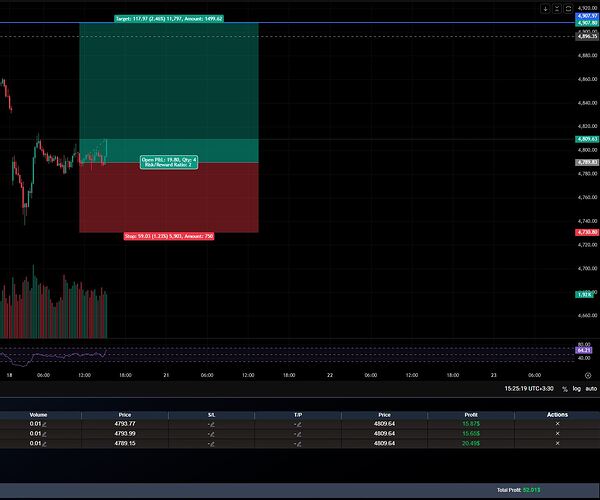
Task: Click the blue 4,907.97 price label
Action: pyautogui.click(x=587, y=16)
